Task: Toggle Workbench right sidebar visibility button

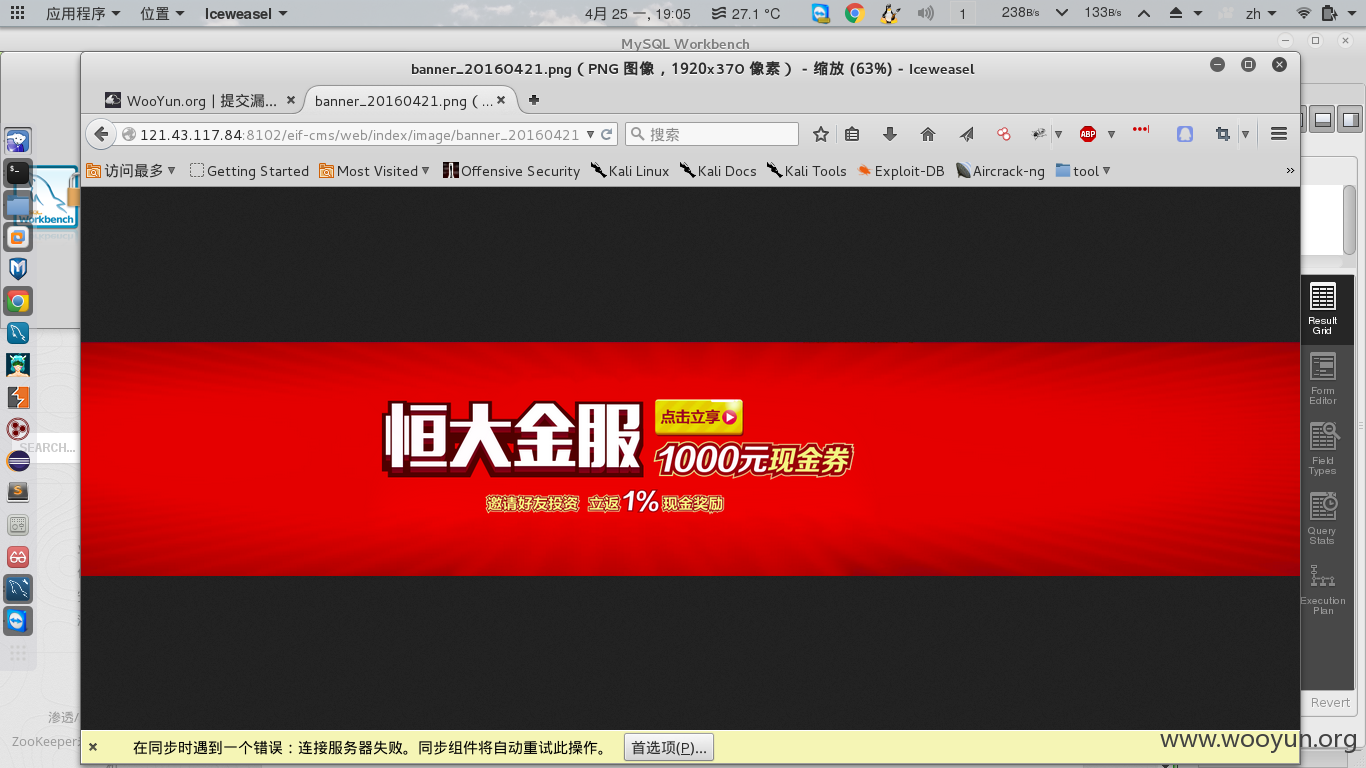Action: [1350, 119]
